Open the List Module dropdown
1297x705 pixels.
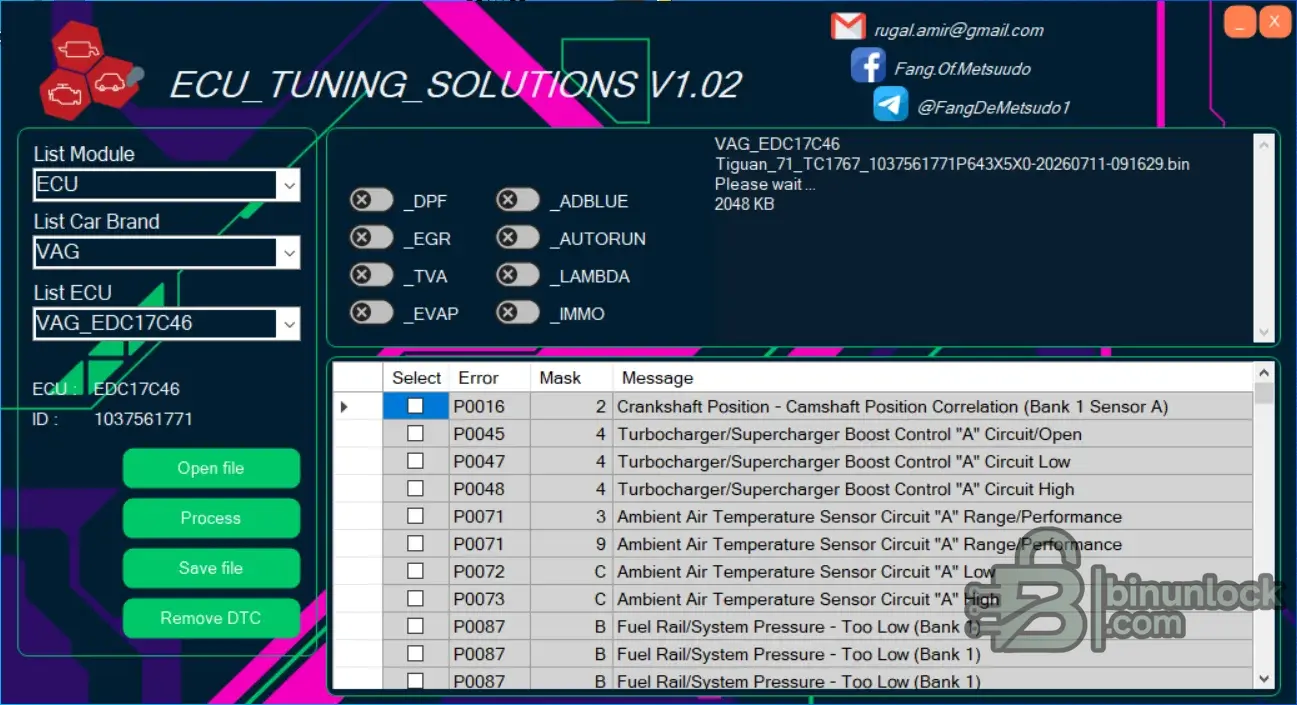[288, 185]
